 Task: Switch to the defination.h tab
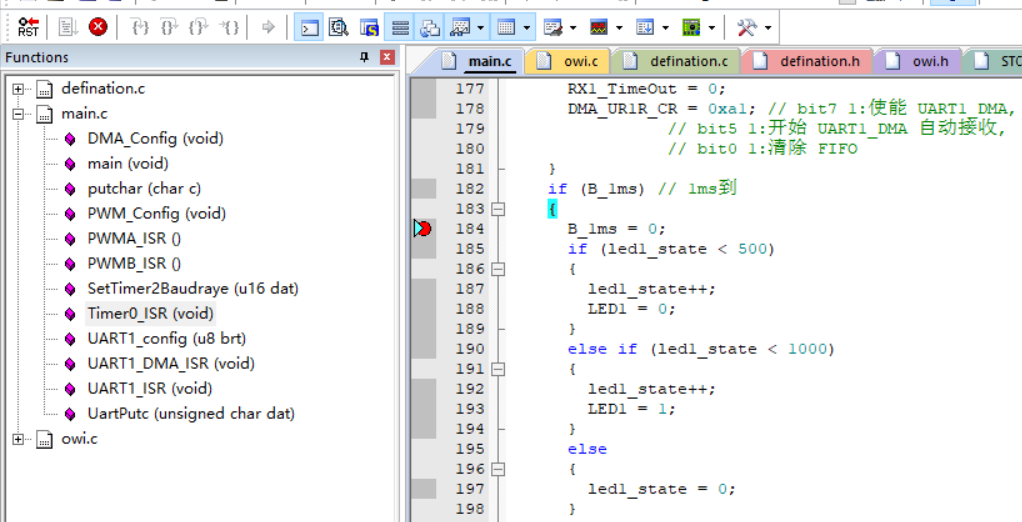tap(807, 61)
